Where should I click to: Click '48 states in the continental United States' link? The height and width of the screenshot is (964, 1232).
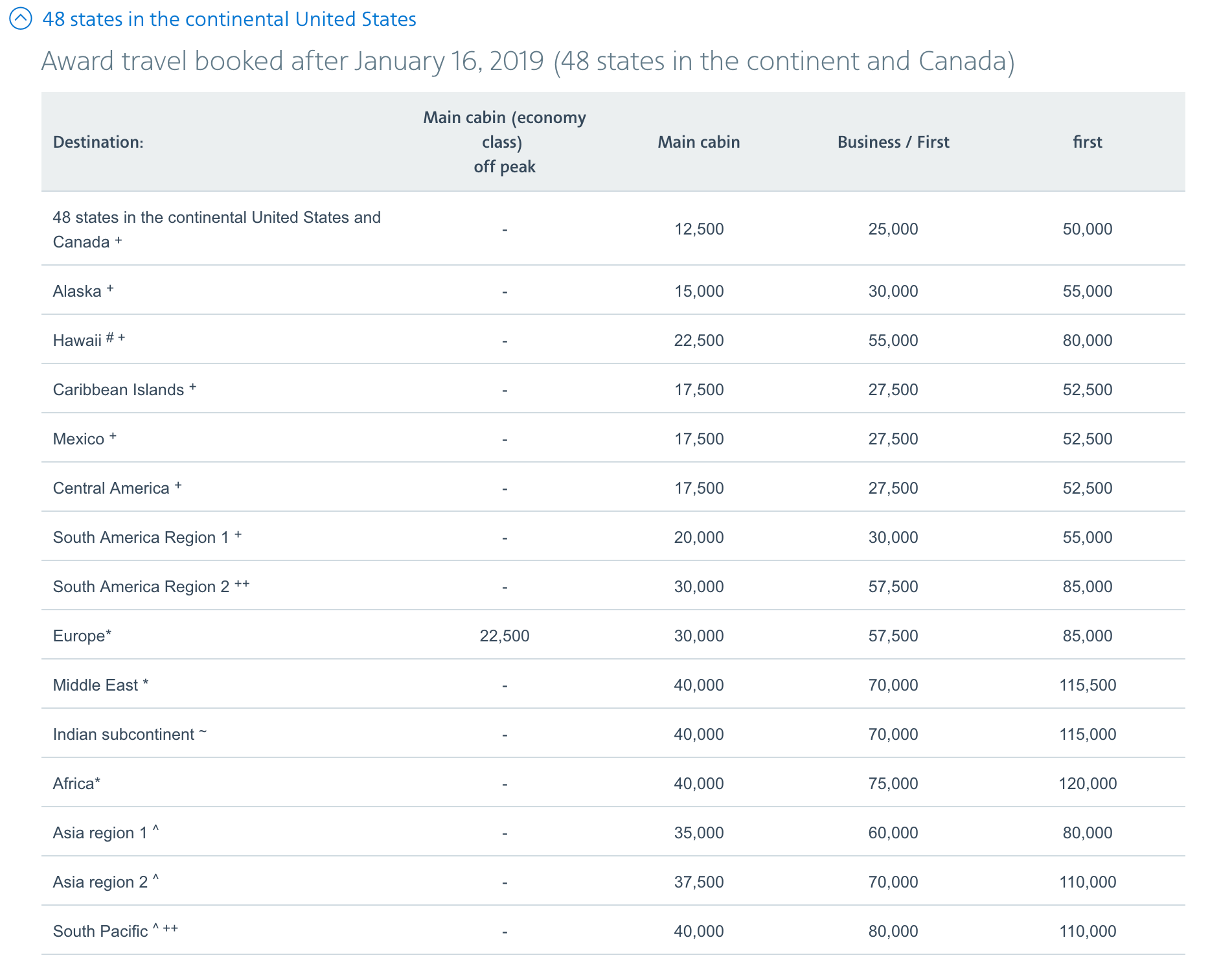click(x=229, y=19)
